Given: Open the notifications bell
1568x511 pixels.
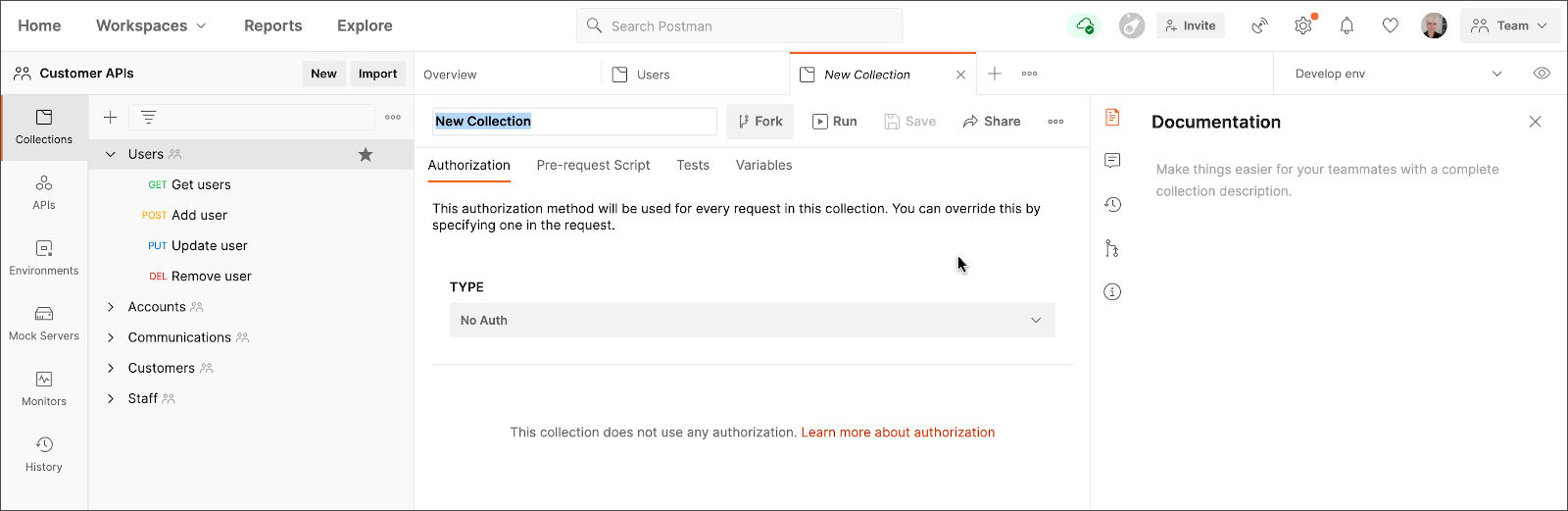Looking at the screenshot, I should click(1347, 26).
